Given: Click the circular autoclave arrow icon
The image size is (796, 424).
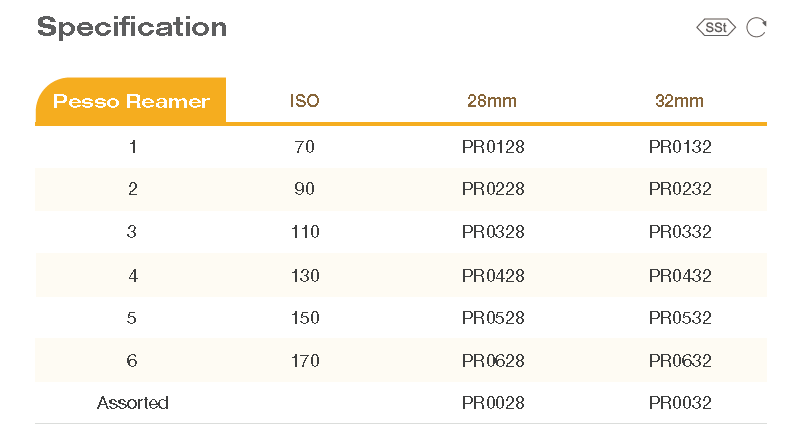Looking at the screenshot, I should coord(756,28).
